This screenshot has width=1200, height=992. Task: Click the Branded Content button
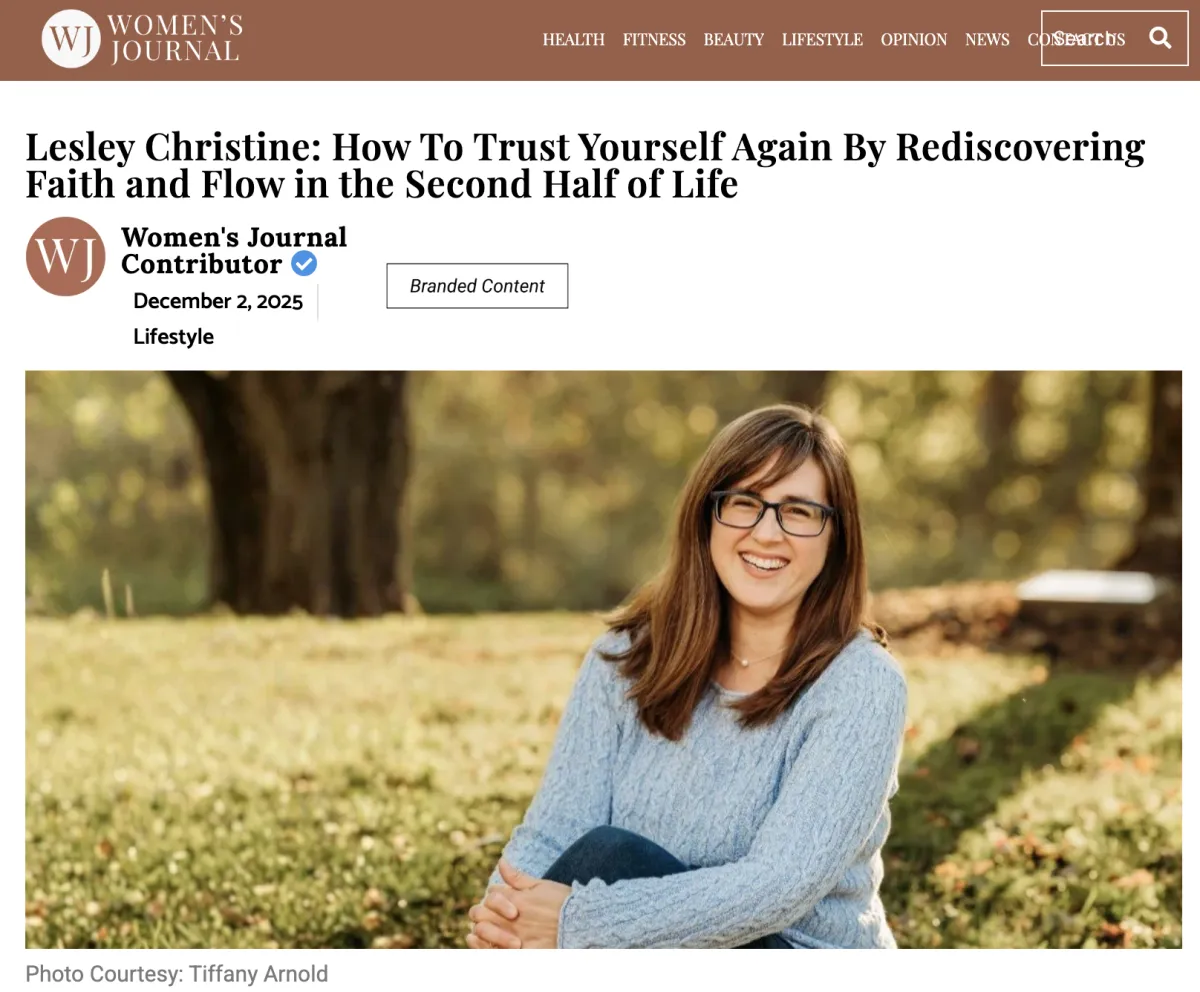tap(477, 286)
